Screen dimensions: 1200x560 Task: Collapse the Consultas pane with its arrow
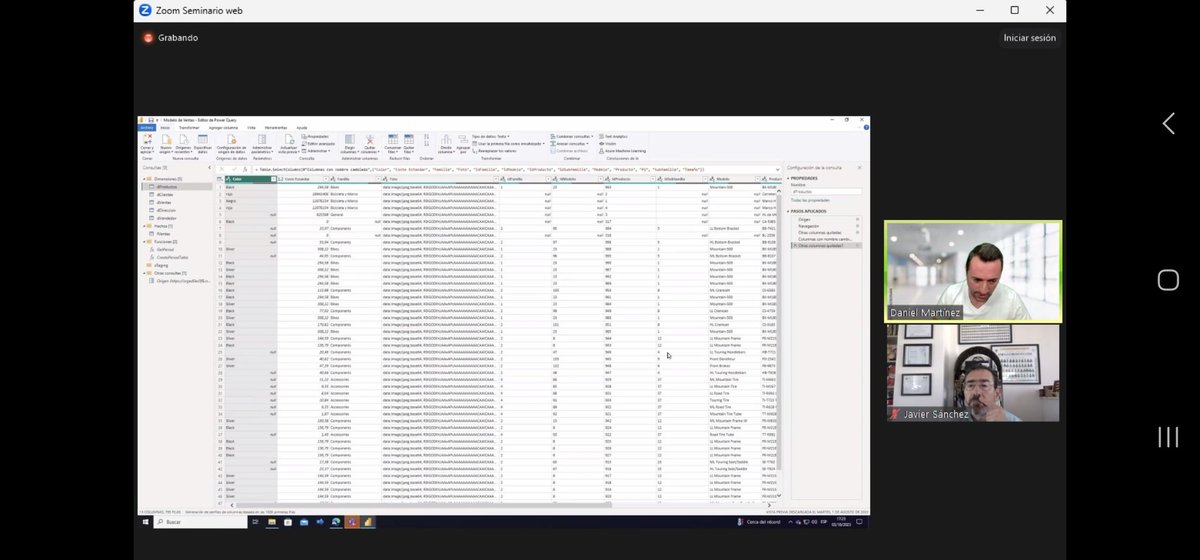coord(209,167)
